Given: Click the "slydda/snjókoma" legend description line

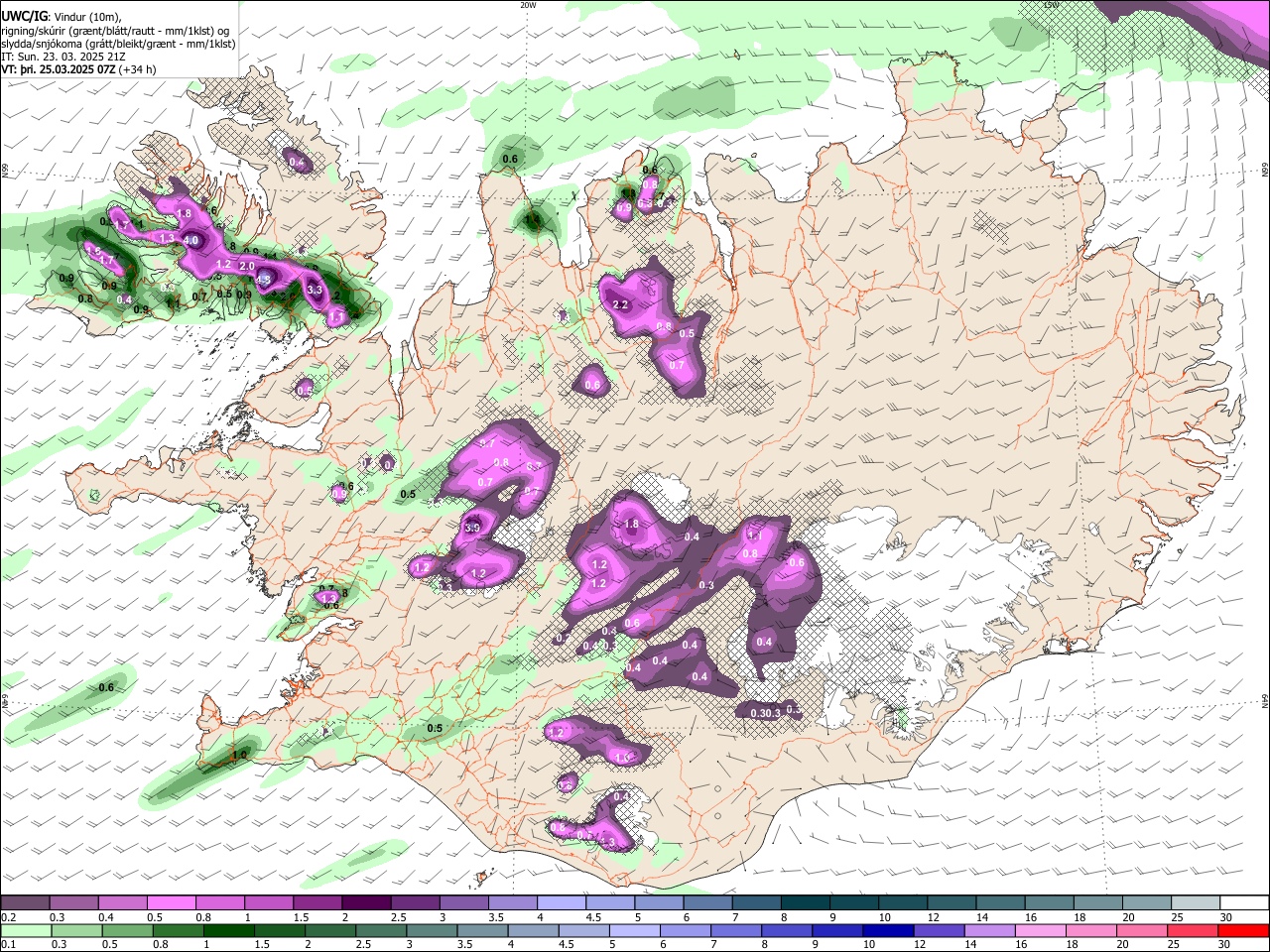Looking at the screenshot, I should [x=118, y=44].
